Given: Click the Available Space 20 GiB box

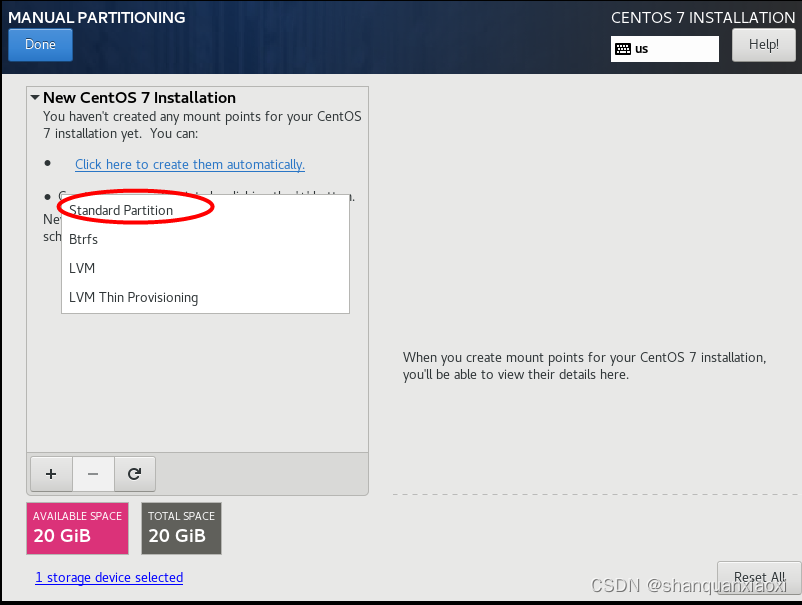Looking at the screenshot, I should pos(77,528).
